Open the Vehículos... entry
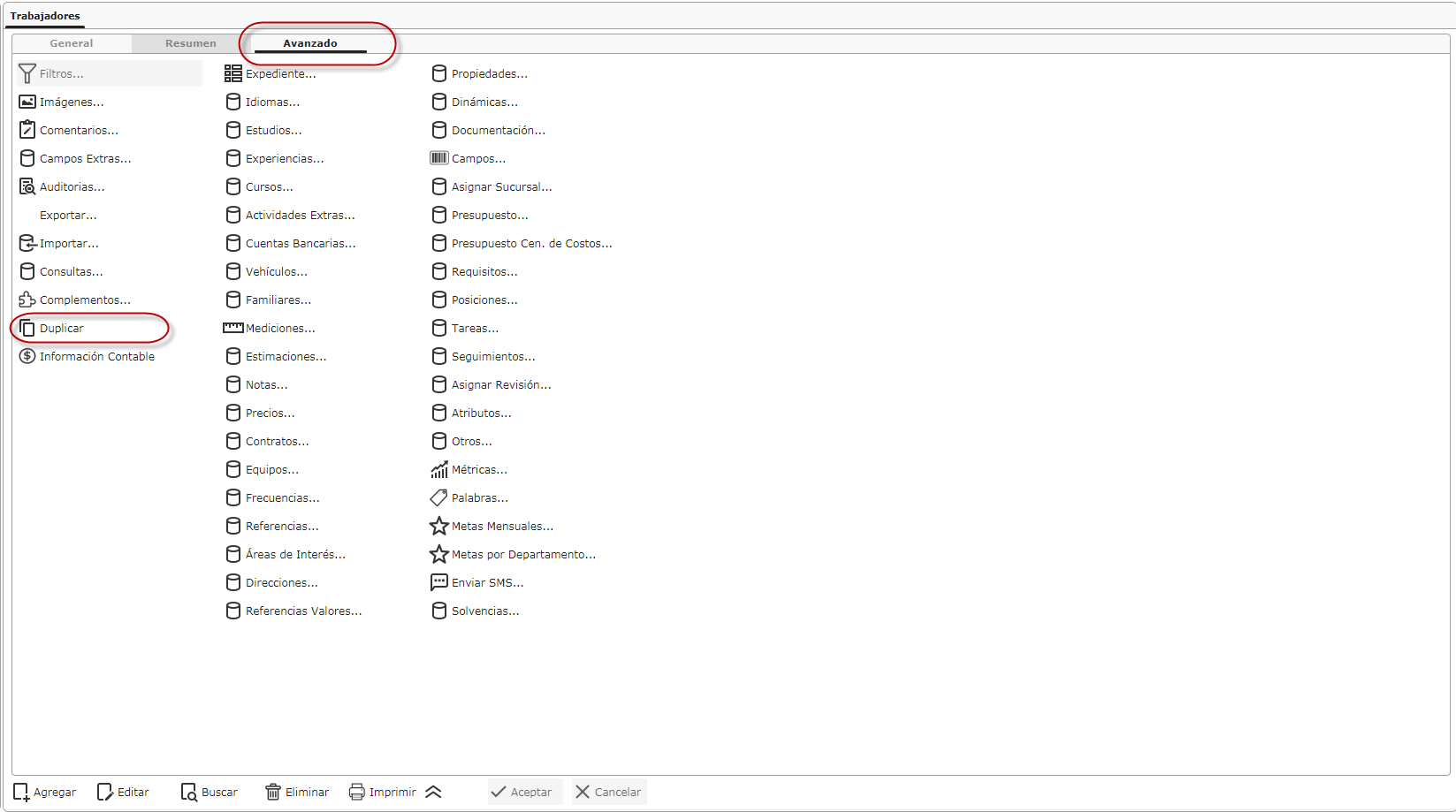This screenshot has width=1456, height=812. click(277, 271)
